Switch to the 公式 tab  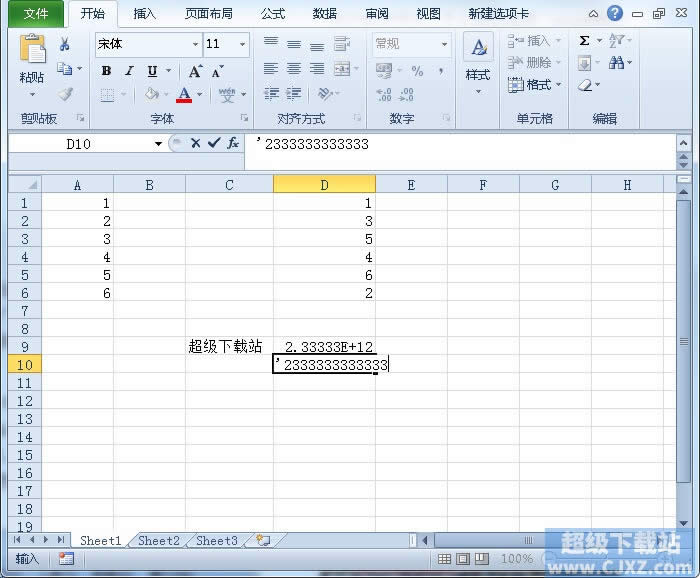click(272, 14)
